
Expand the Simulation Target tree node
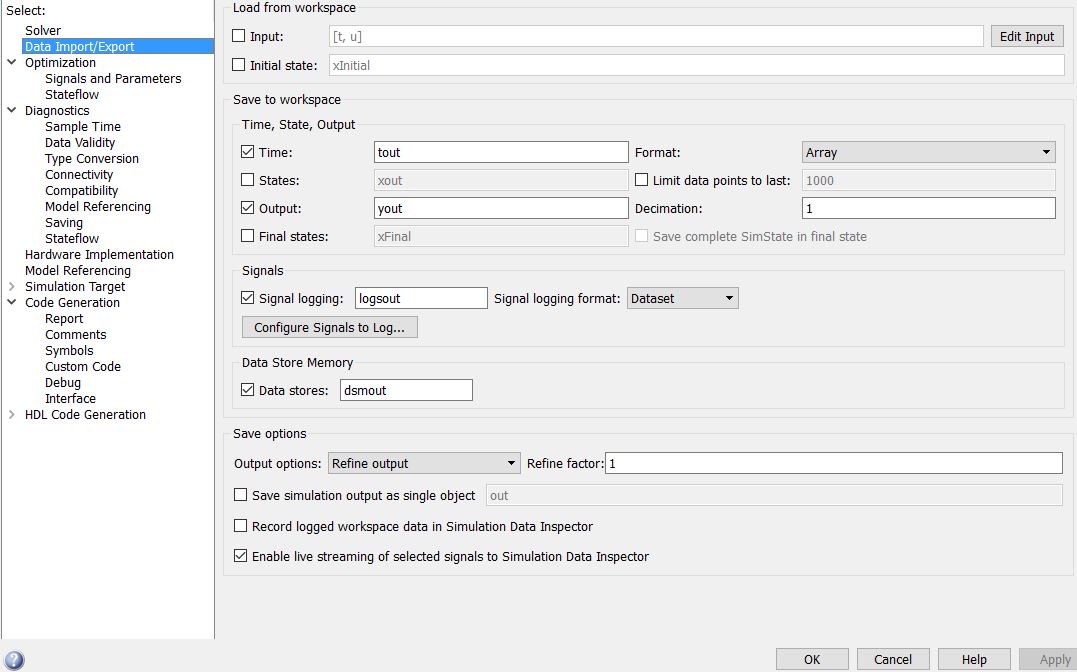pos(12,287)
